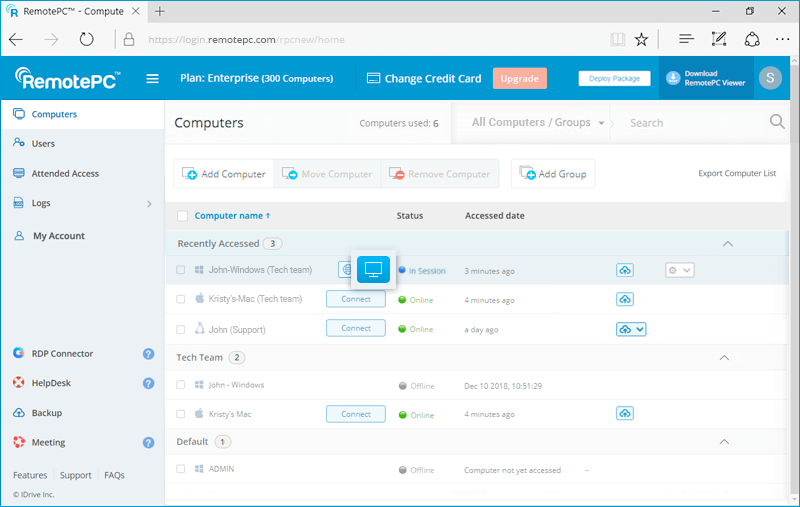
Task: Open the Features footer link
Action: 30,475
